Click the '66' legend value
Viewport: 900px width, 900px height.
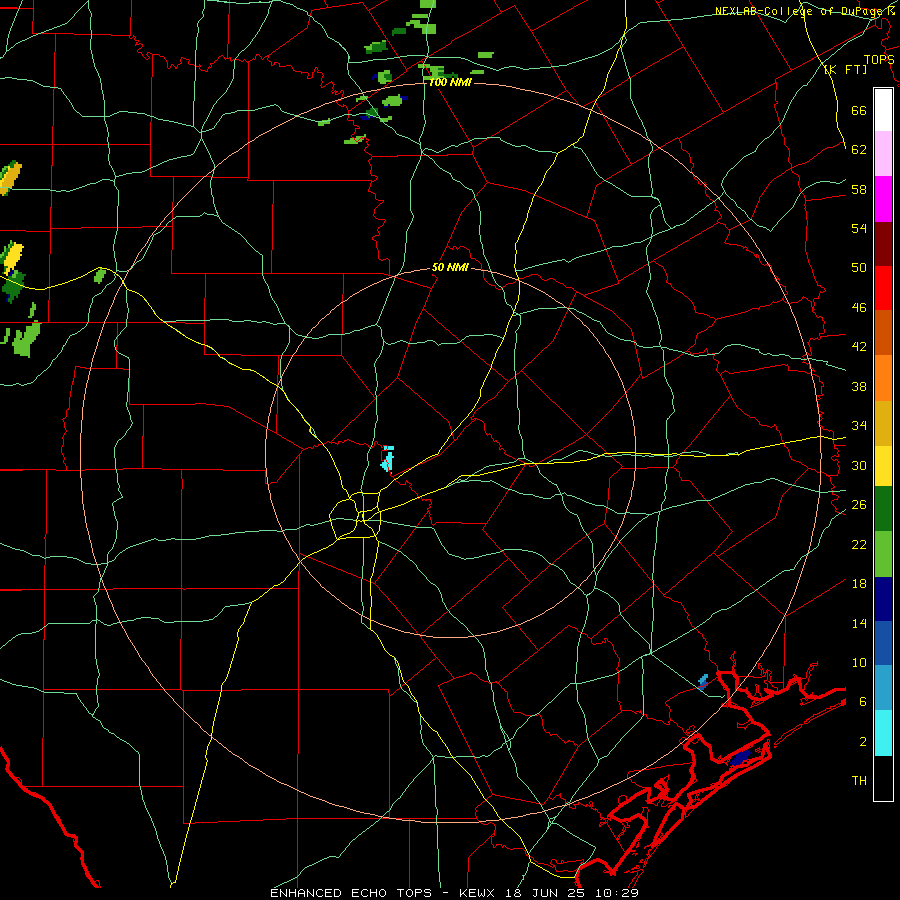pos(859,110)
